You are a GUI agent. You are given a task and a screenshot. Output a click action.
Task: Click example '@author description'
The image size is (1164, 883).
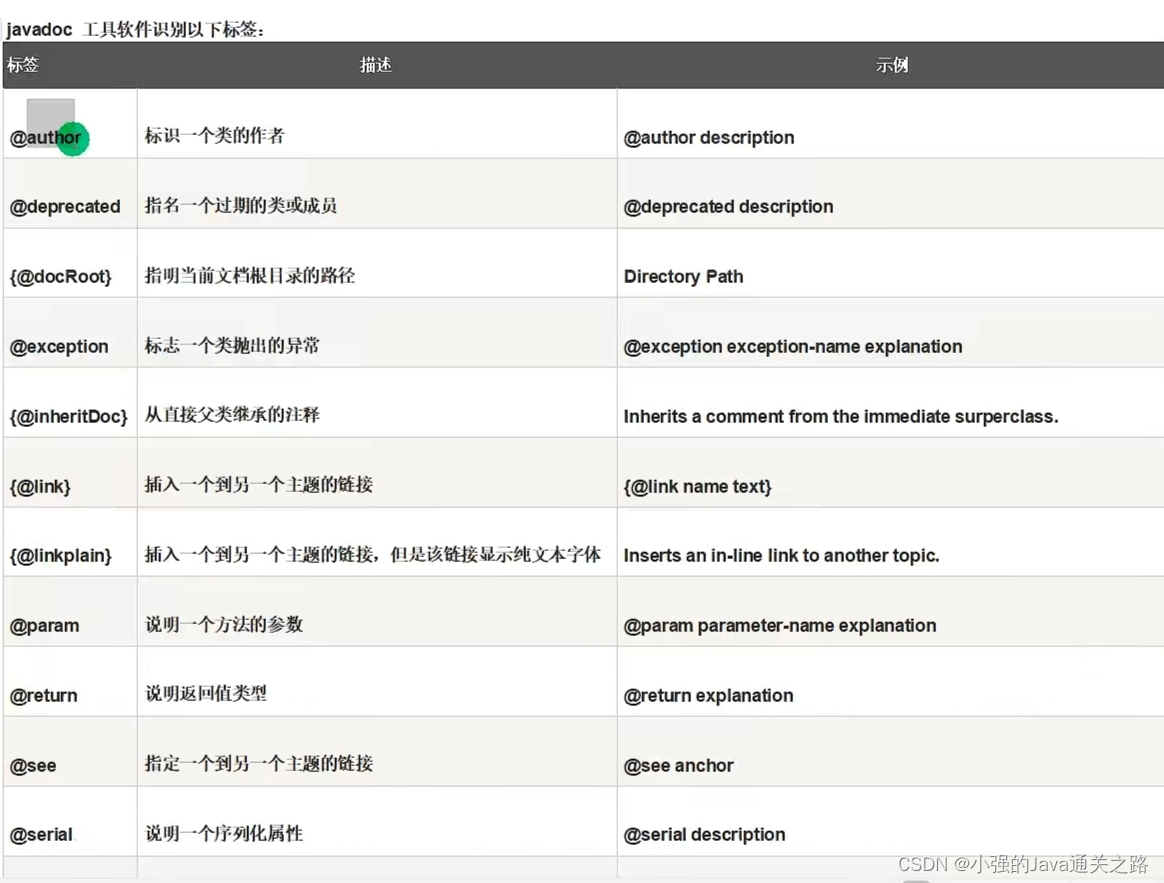(709, 137)
